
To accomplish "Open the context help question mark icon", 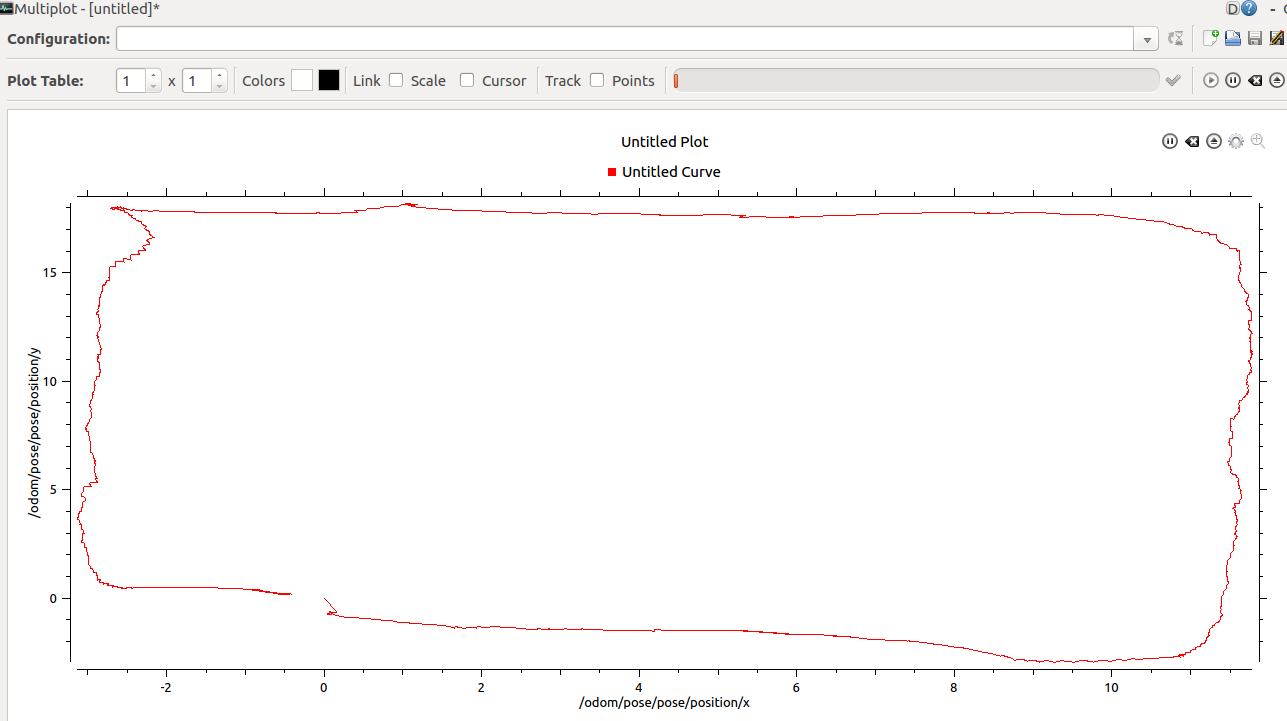I will coord(1249,8).
